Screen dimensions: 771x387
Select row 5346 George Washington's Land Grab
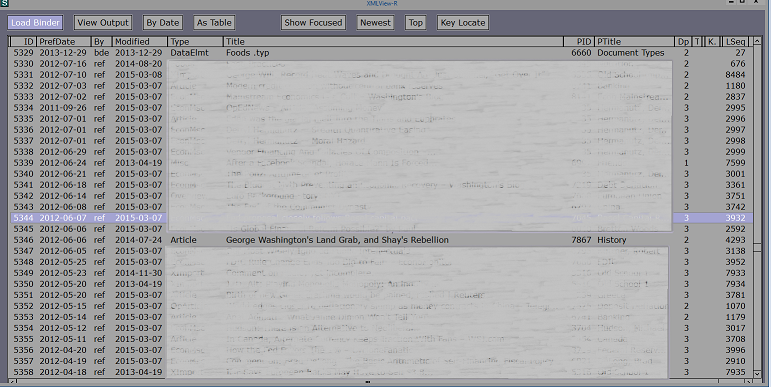pos(381,240)
